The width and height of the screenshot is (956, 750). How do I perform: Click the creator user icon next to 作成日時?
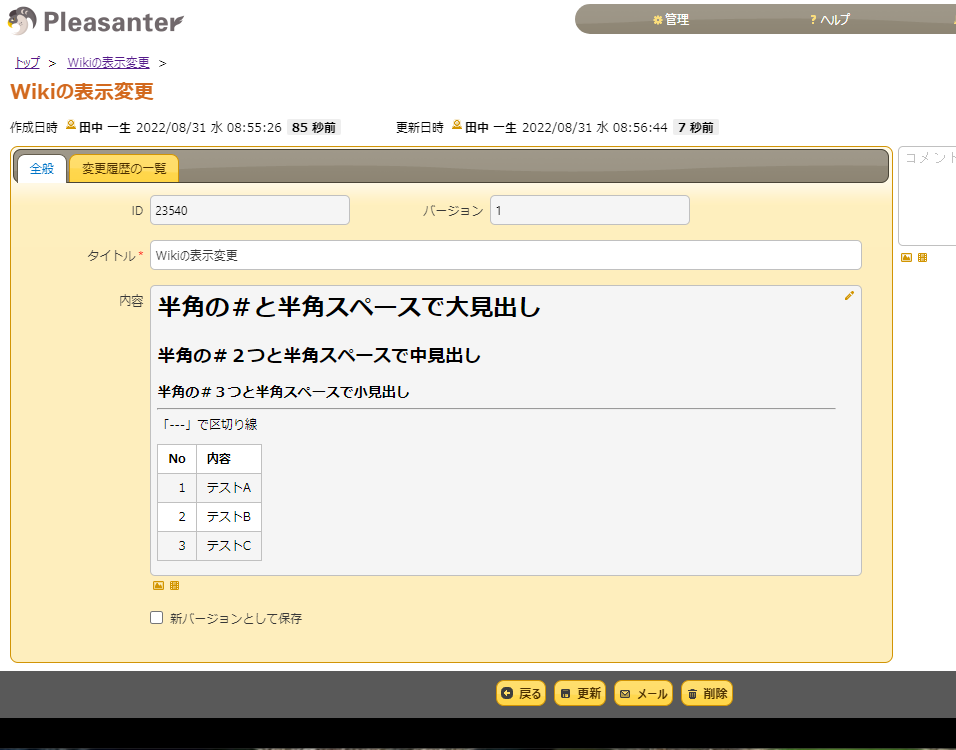click(71, 125)
